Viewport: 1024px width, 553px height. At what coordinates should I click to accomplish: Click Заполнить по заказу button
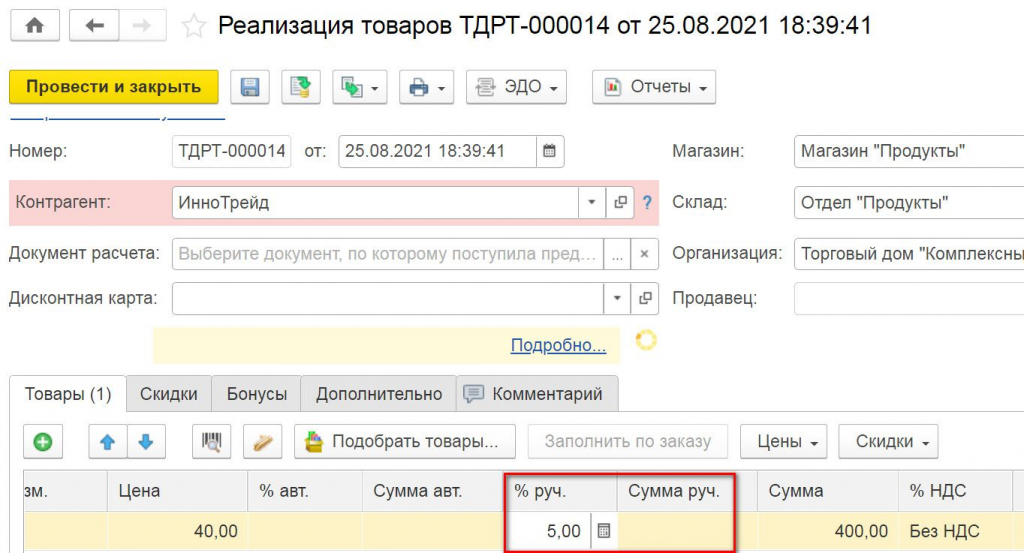click(628, 442)
